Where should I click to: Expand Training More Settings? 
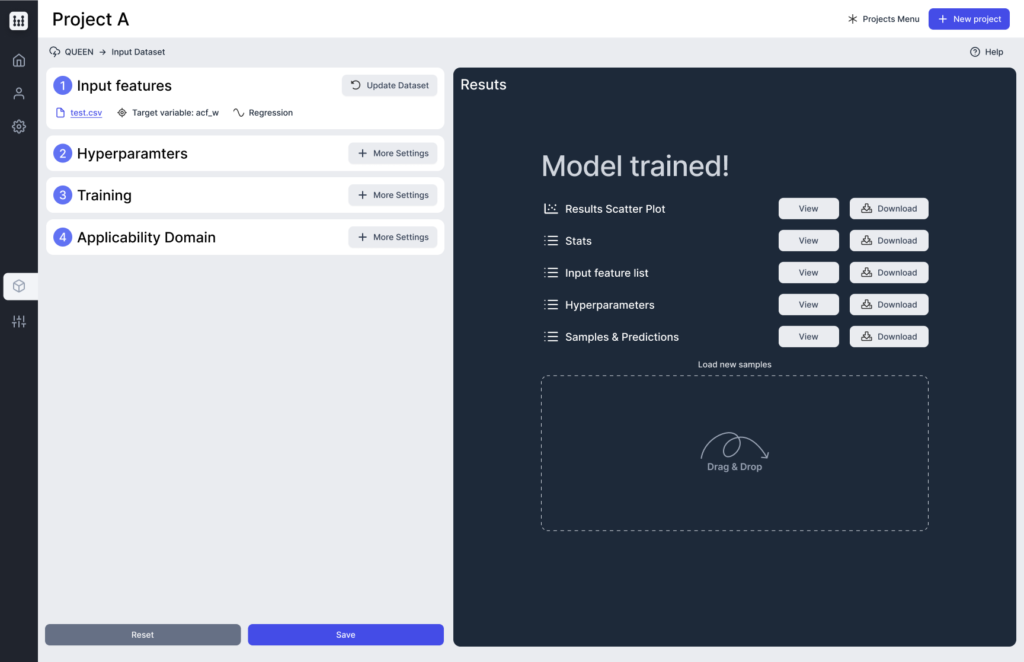pyautogui.click(x=392, y=195)
